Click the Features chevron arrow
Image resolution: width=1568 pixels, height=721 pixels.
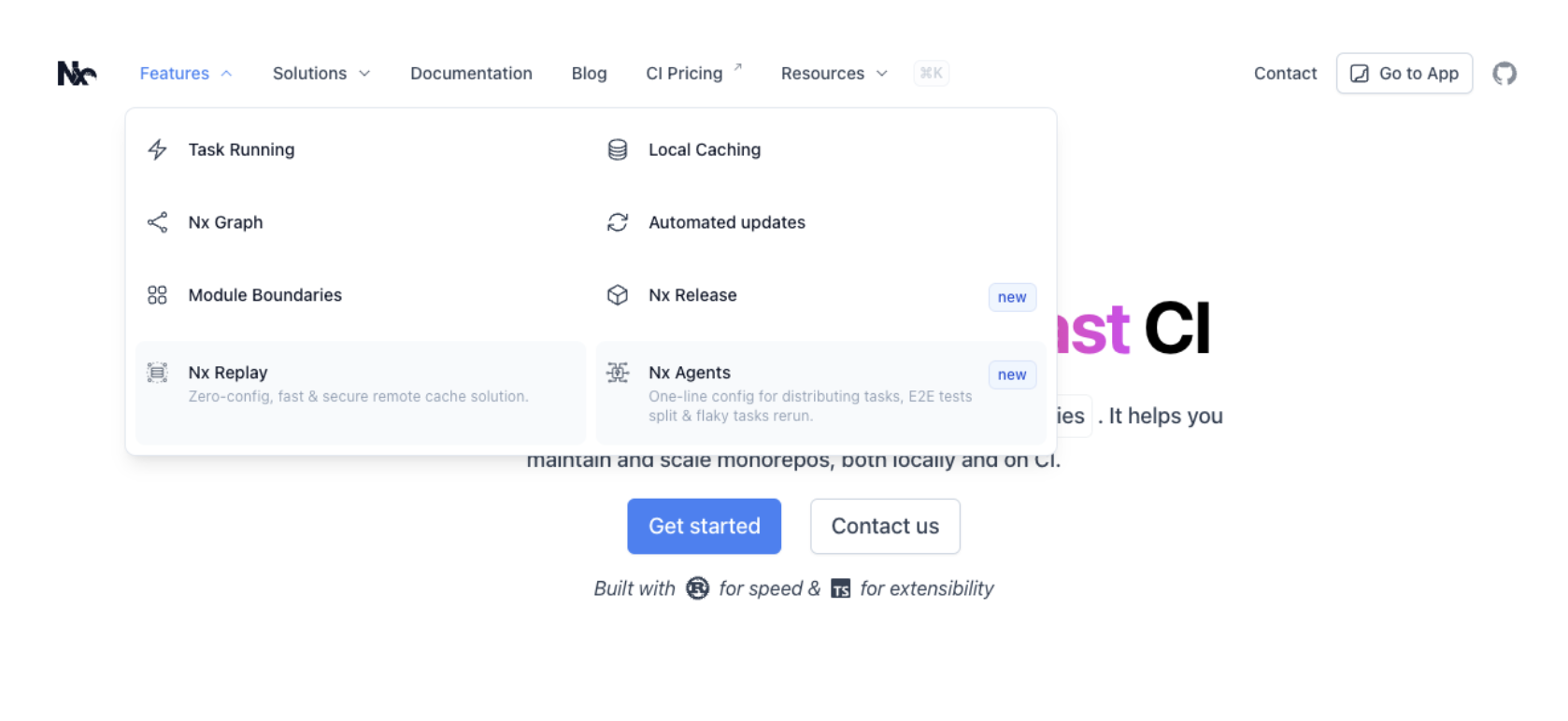tap(226, 73)
